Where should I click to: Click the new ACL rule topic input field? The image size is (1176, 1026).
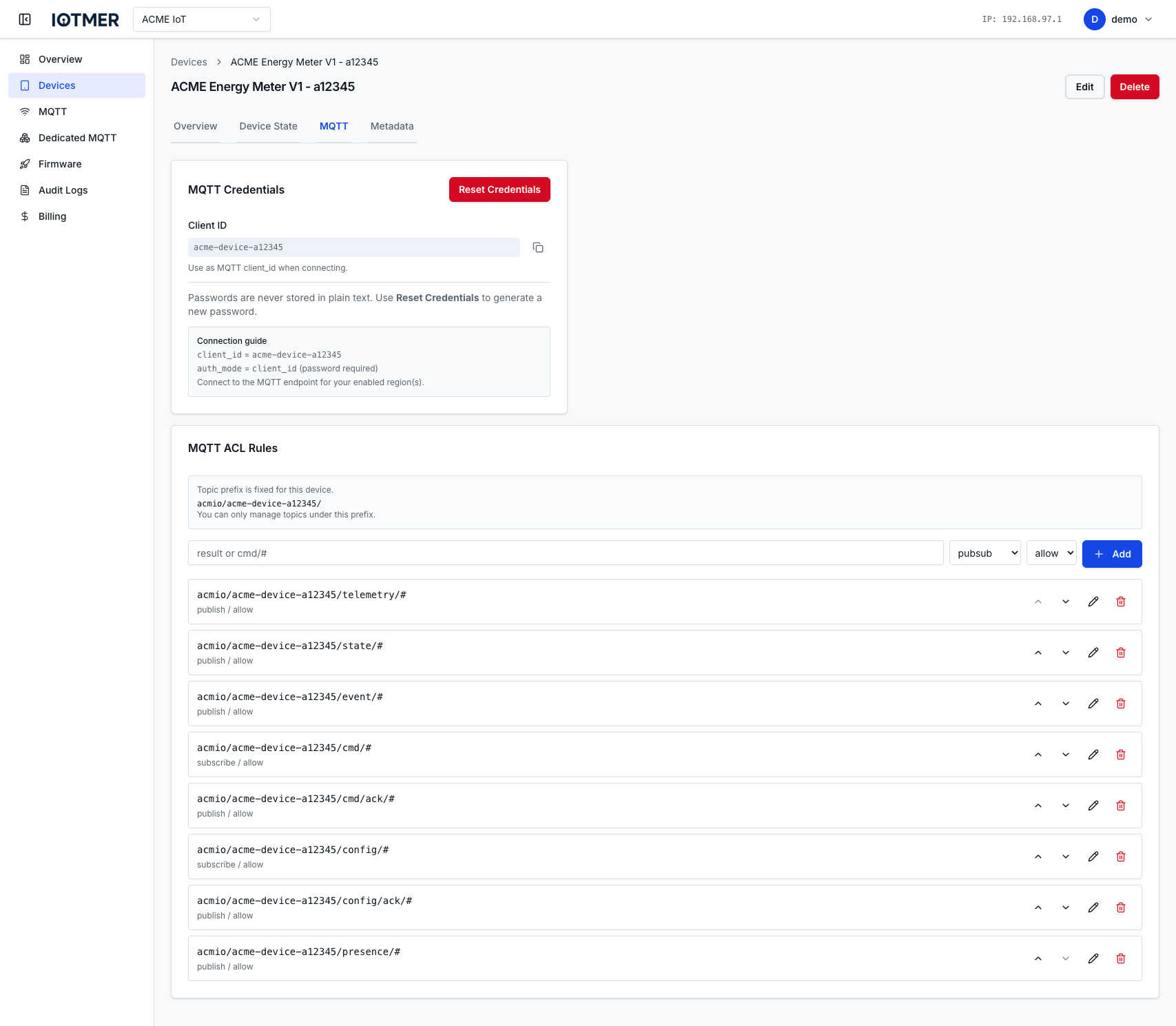[565, 553]
